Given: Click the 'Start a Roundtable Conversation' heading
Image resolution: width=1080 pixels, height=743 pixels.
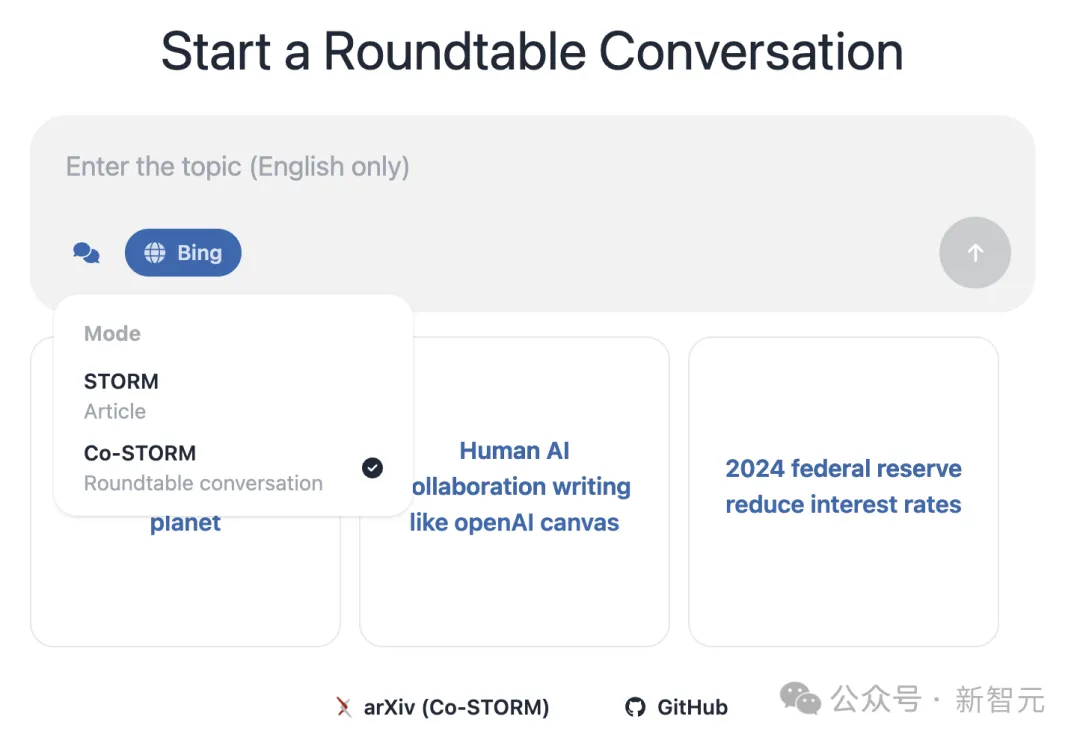Looking at the screenshot, I should click(532, 51).
